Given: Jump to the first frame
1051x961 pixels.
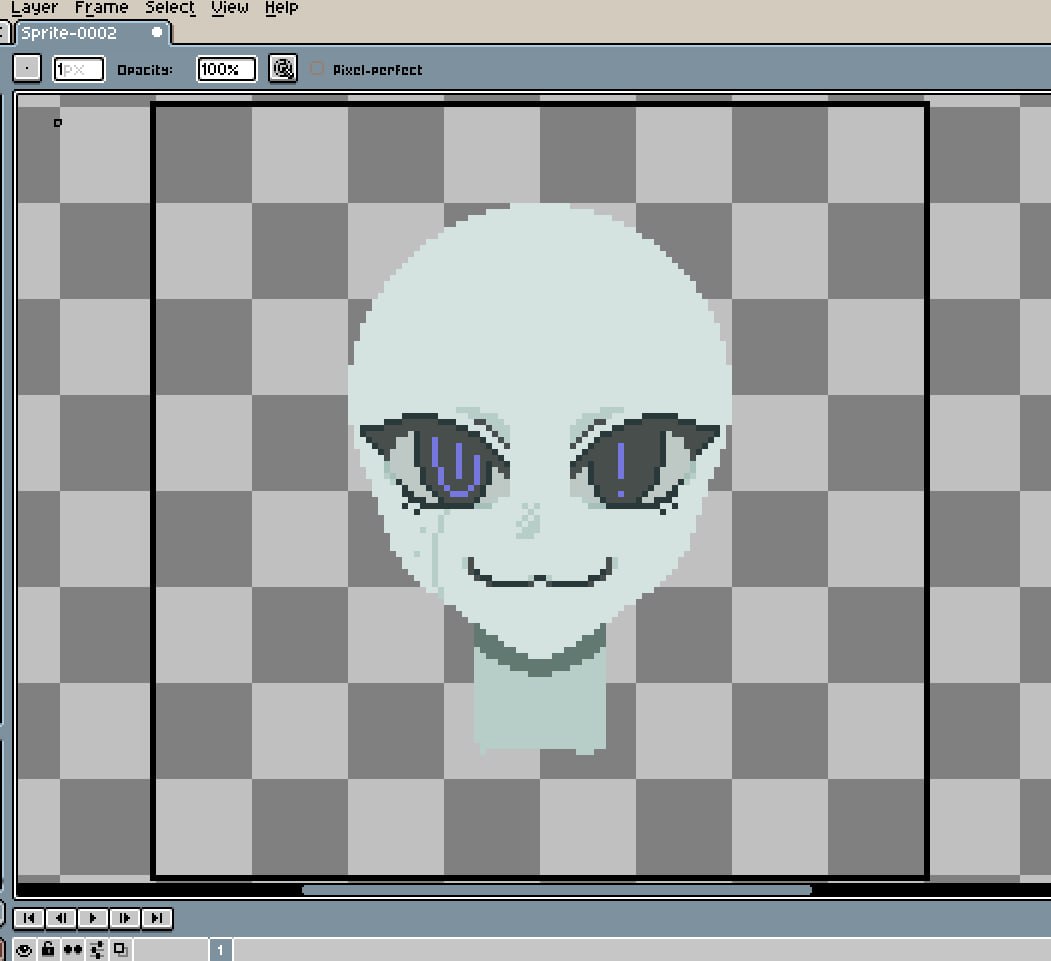Looking at the screenshot, I should pyautogui.click(x=28, y=918).
